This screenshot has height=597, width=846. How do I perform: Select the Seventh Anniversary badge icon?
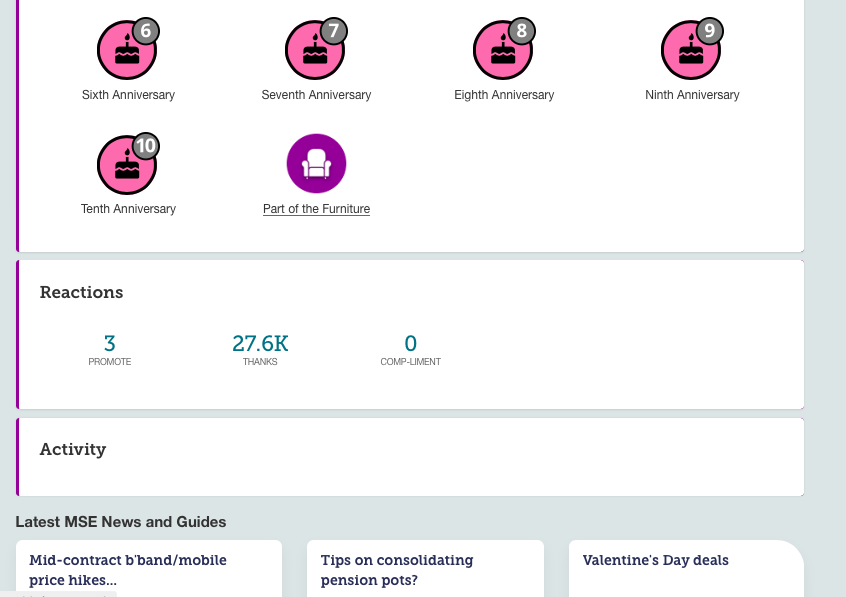tap(315, 50)
